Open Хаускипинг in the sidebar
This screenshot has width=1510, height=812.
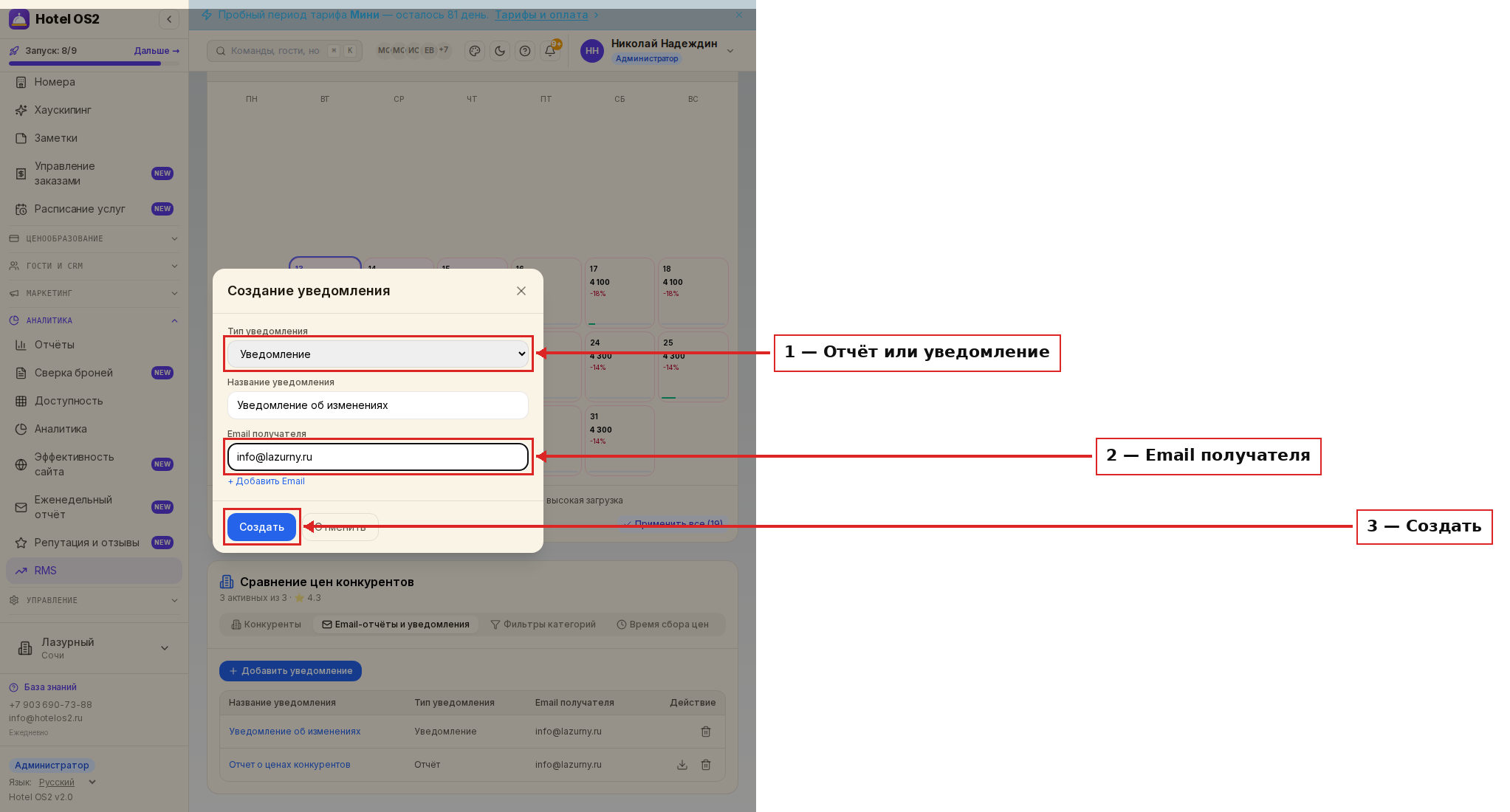coord(94,110)
